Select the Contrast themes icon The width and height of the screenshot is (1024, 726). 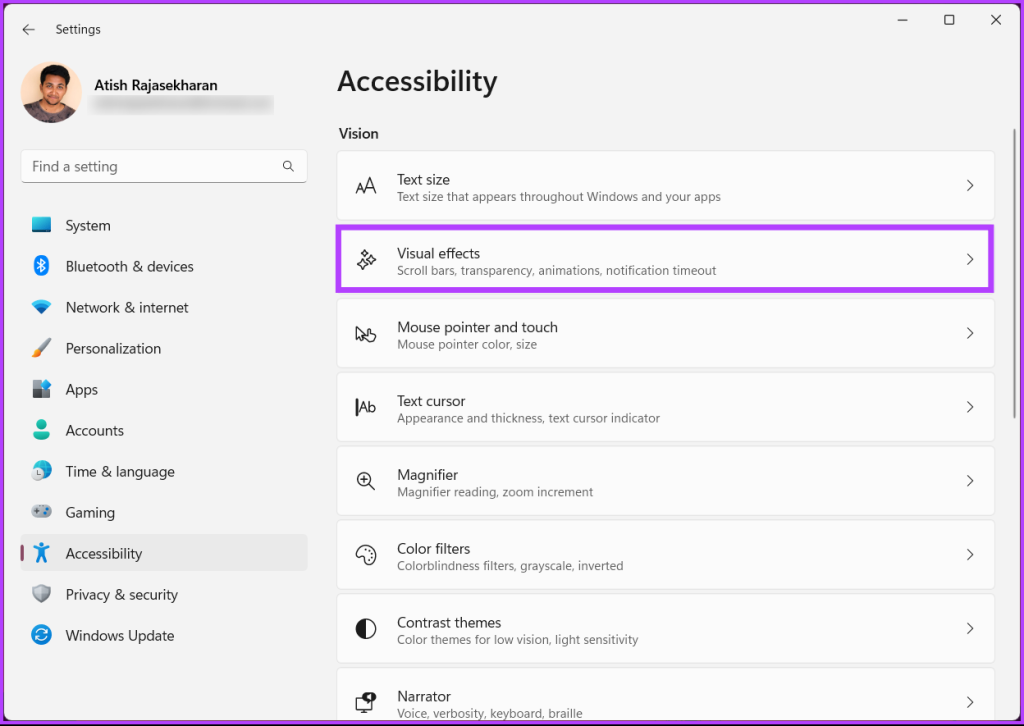[365, 628]
